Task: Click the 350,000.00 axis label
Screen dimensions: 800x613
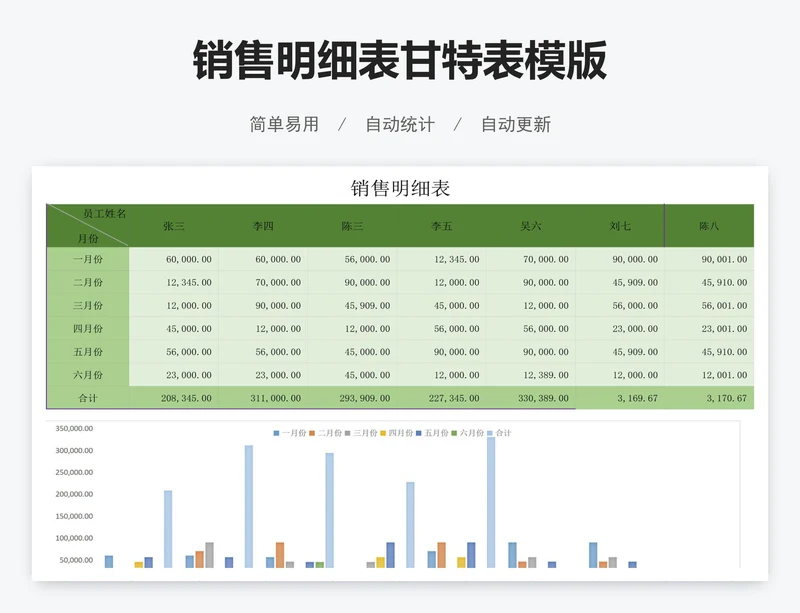Action: 74,428
